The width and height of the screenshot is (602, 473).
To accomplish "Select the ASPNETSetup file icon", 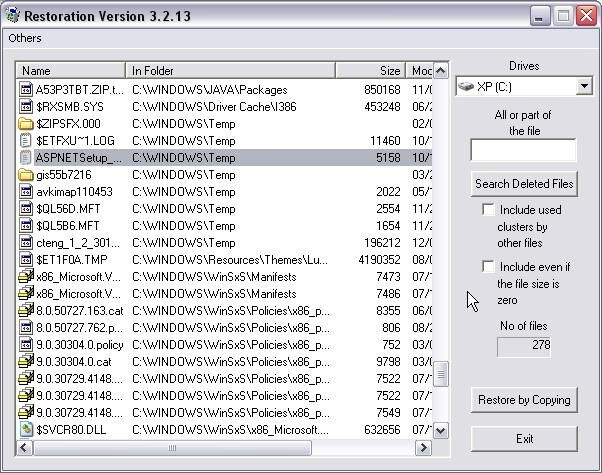I will pyautogui.click(x=27, y=158).
